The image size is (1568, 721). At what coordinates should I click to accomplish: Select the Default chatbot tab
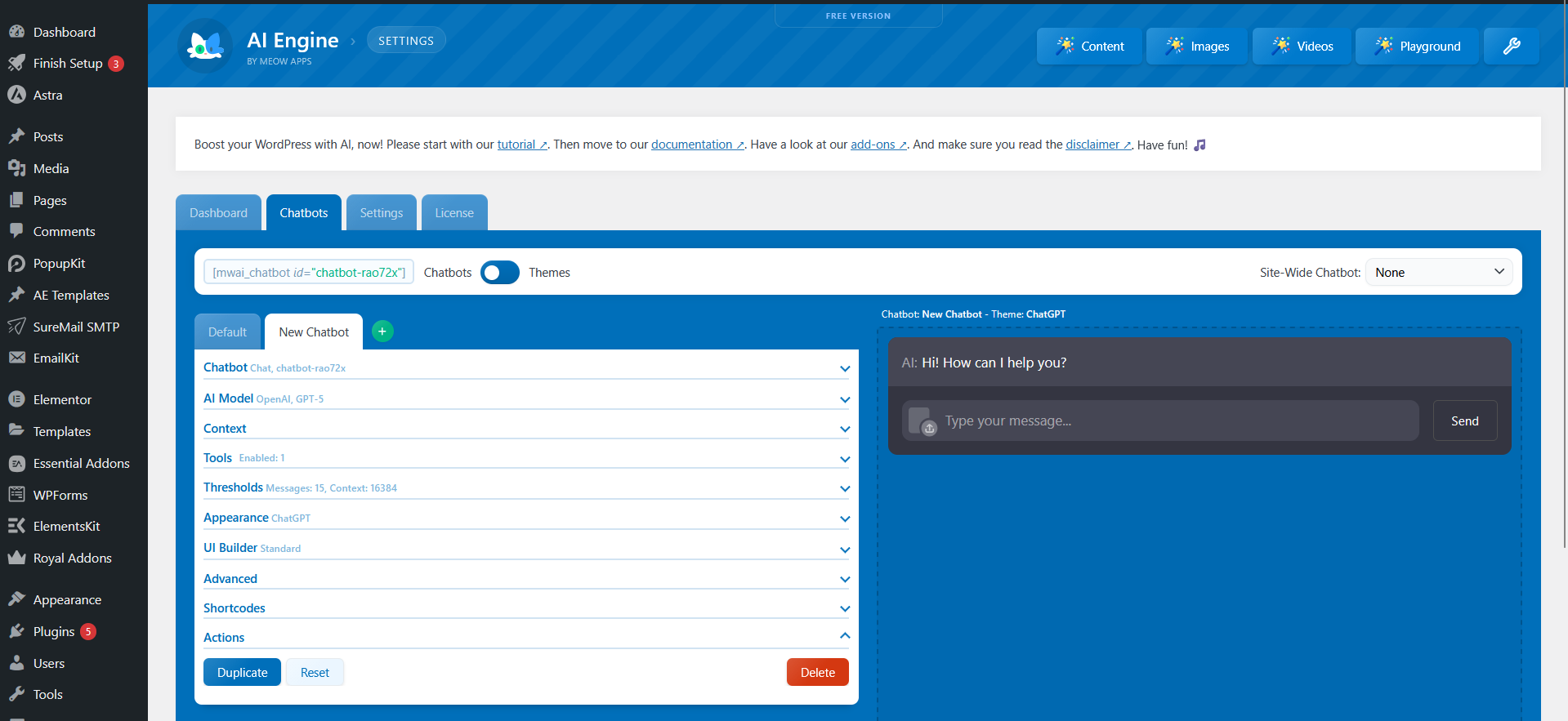pos(227,332)
